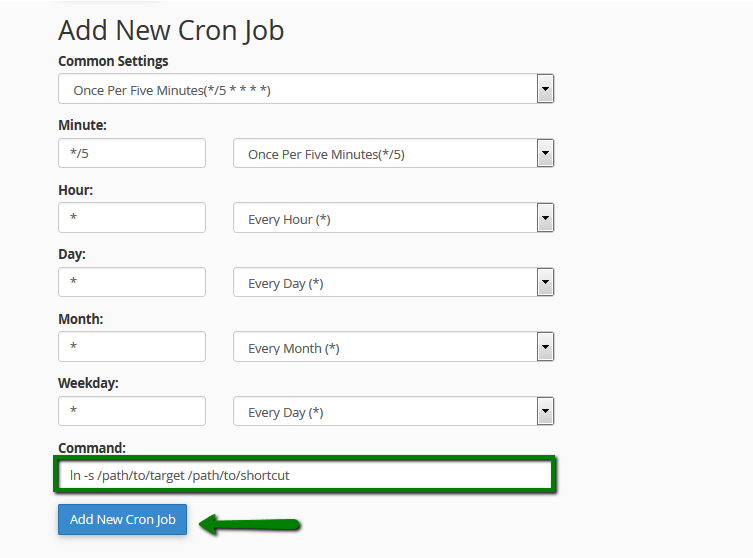Viewport: 753px width, 558px height.
Task: Expand the Every Day (*) dropdown under Day
Action: [x=393, y=282]
